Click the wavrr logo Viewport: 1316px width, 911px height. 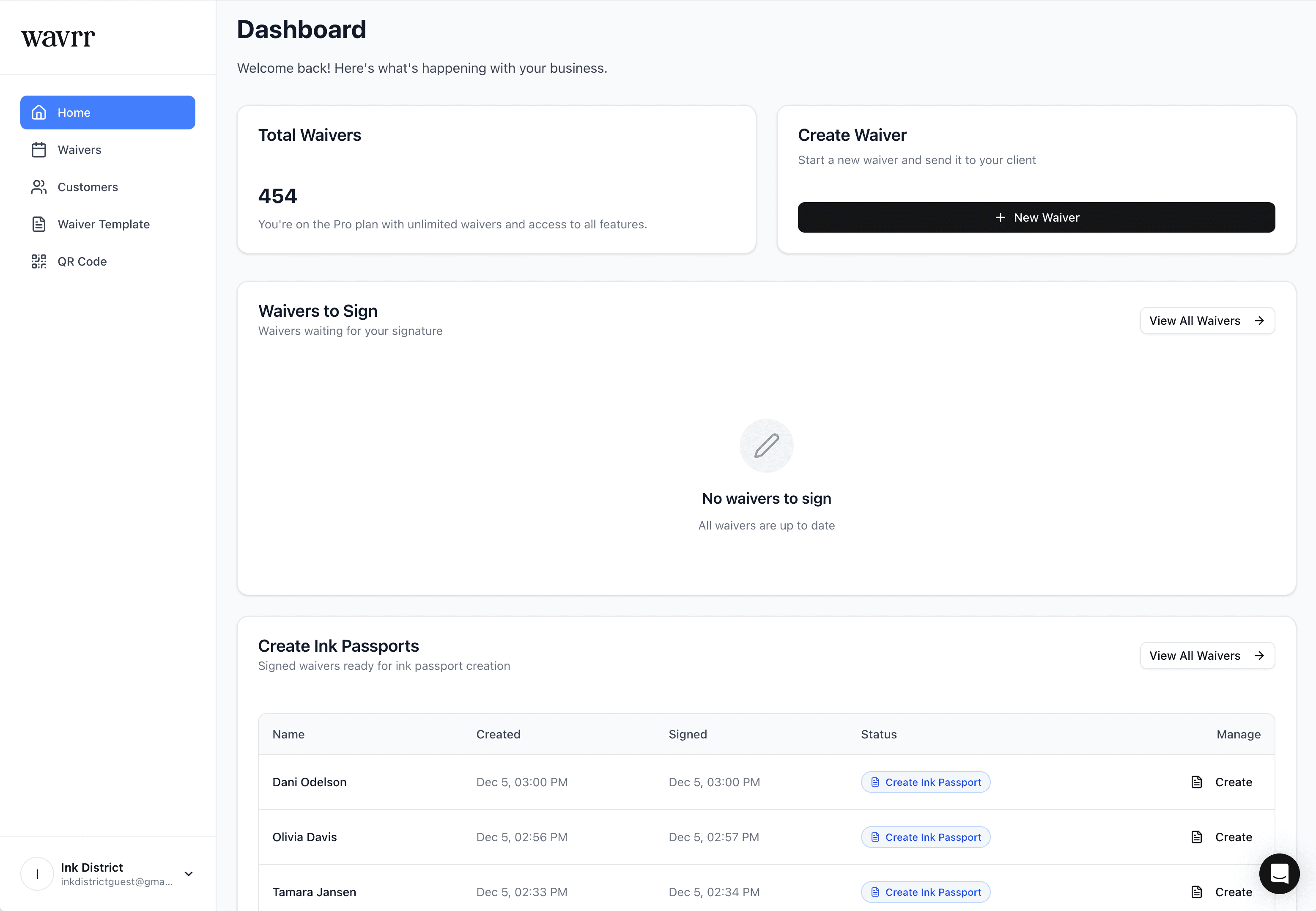coord(58,38)
